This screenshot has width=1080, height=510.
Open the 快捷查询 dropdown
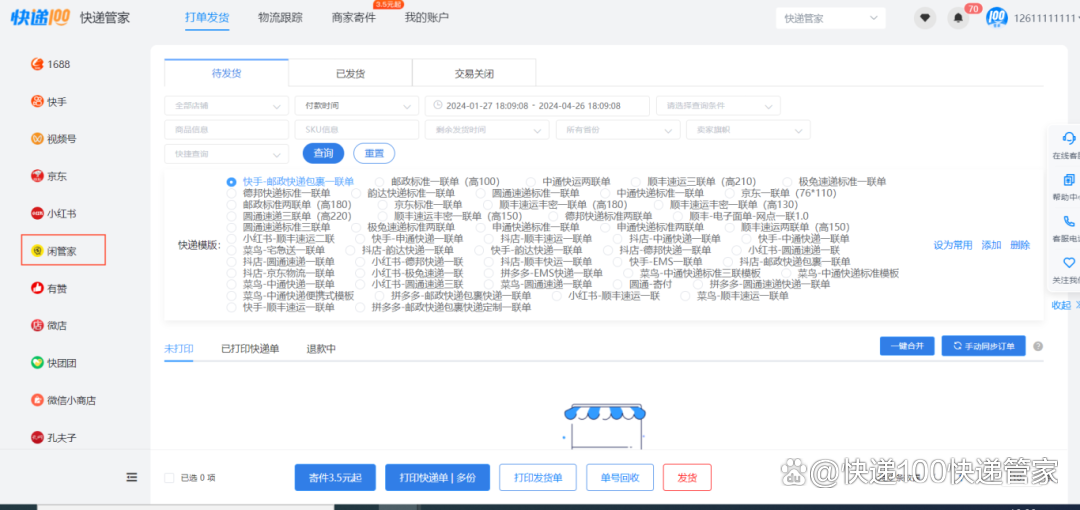point(227,154)
